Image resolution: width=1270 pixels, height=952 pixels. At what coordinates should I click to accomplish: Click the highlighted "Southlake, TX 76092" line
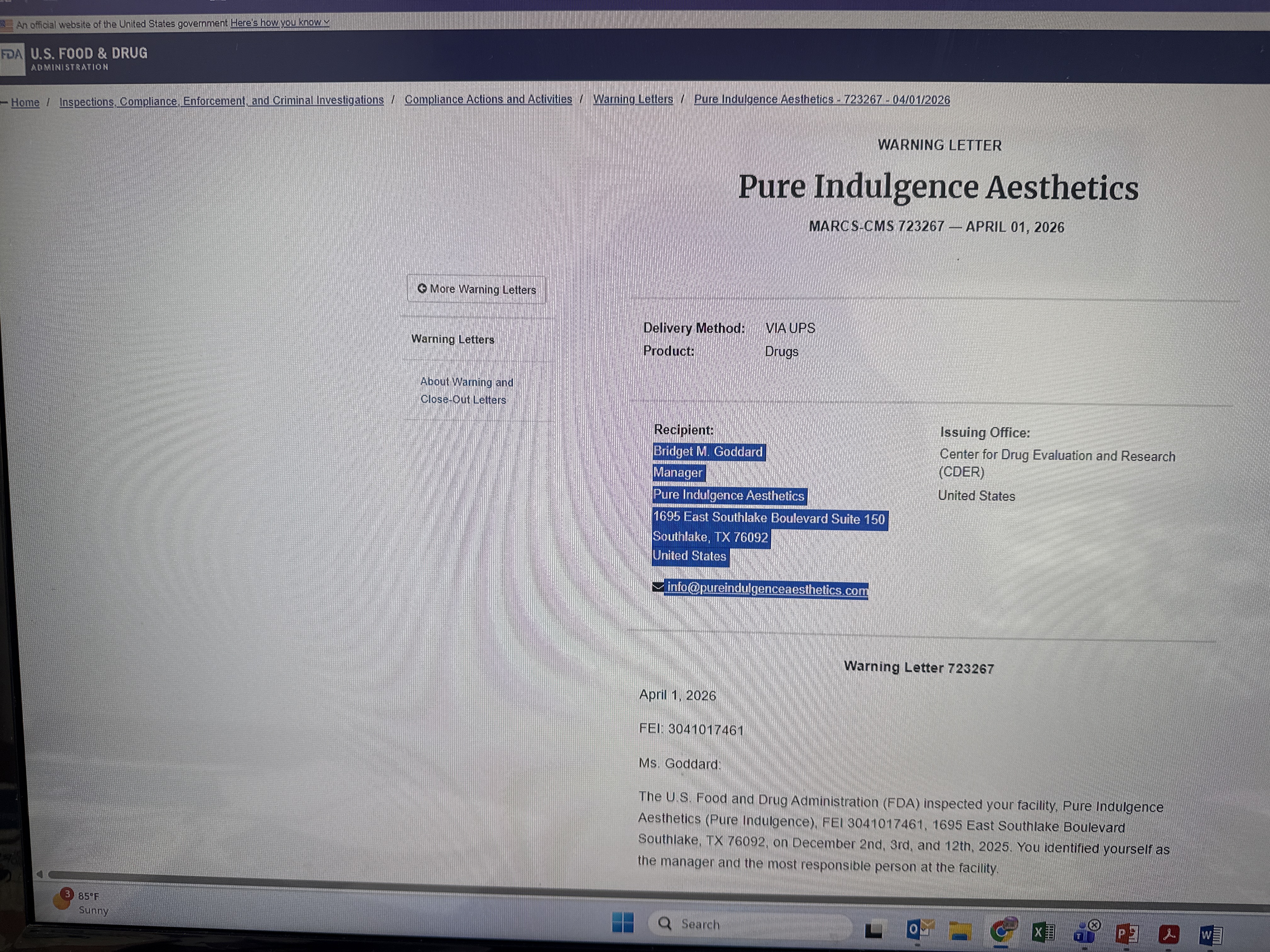pos(711,537)
